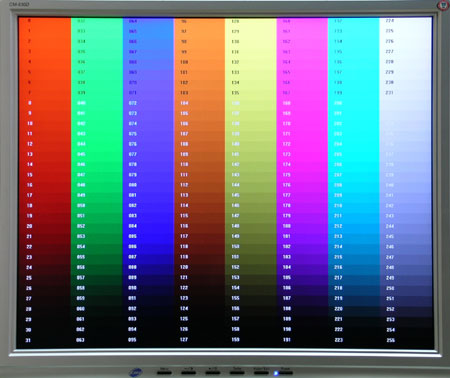Click the number 127 in the orange column

pos(184,340)
